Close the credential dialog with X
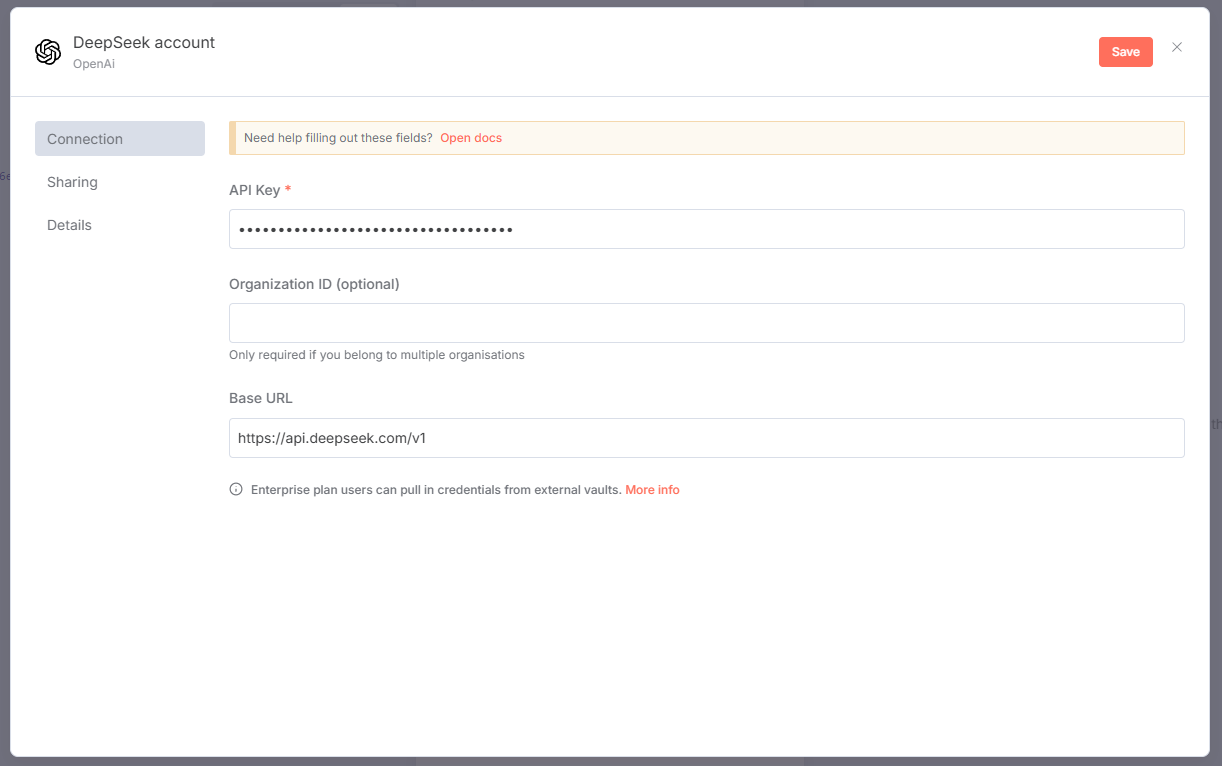Viewport: 1222px width, 766px height. point(1177,47)
